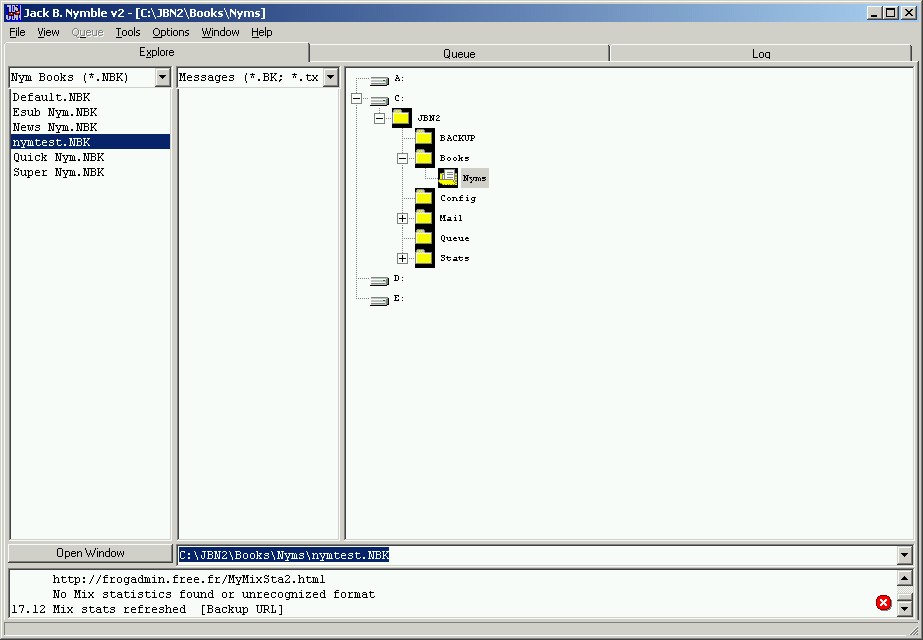Click the Books folder icon

424,158
